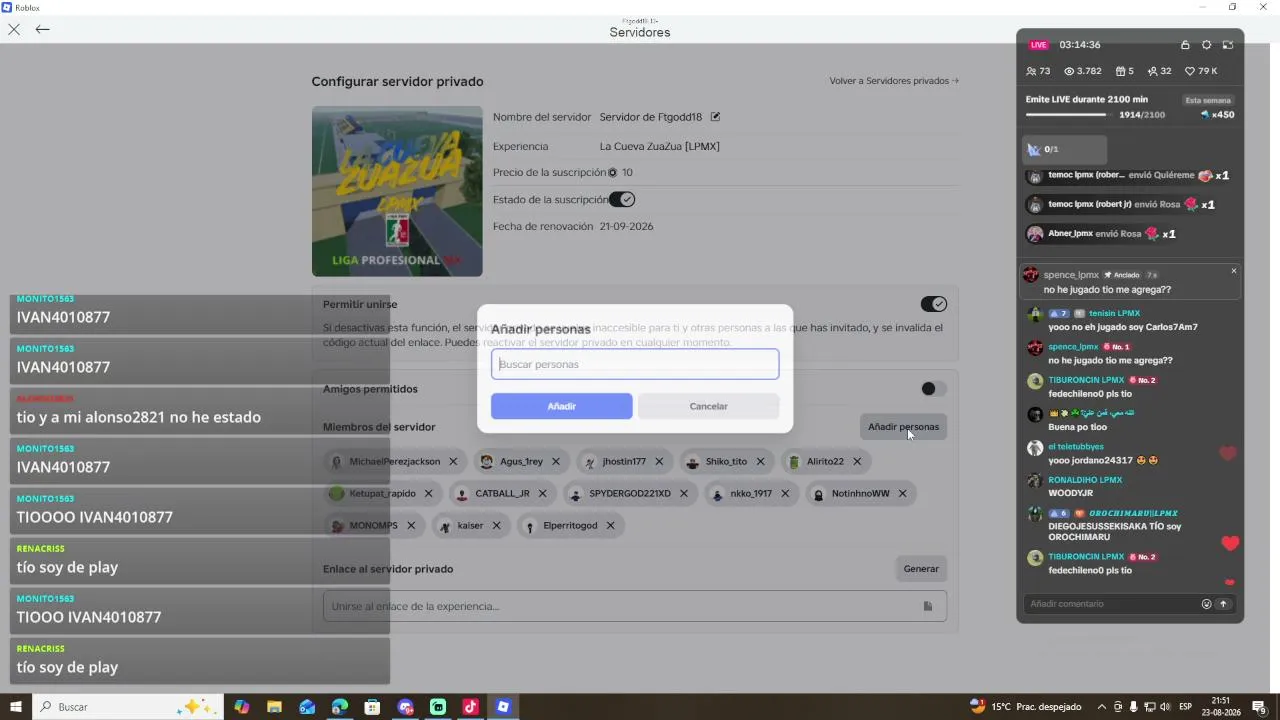
Task: Click the MichaelPerezjackson member name
Action: pyautogui.click(x=394, y=462)
